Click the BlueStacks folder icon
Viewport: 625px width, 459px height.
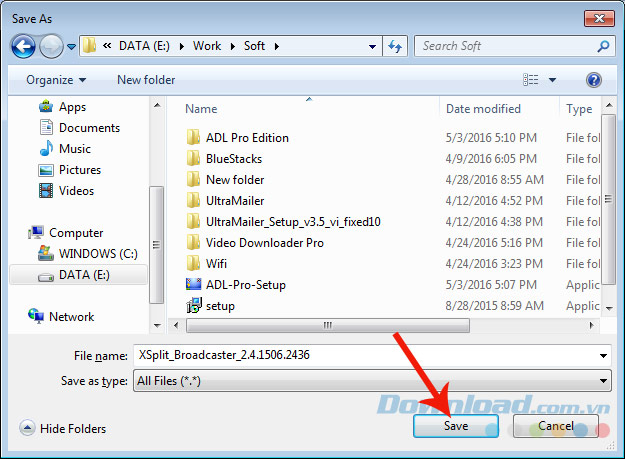pyautogui.click(x=193, y=158)
